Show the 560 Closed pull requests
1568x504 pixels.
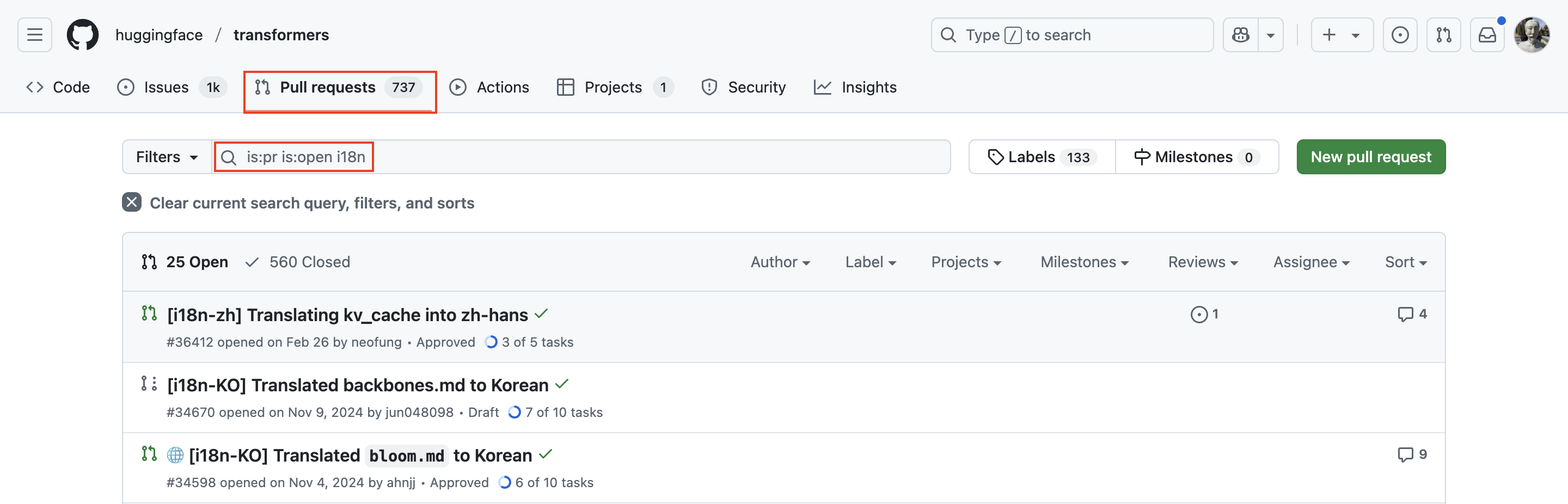tap(298, 262)
